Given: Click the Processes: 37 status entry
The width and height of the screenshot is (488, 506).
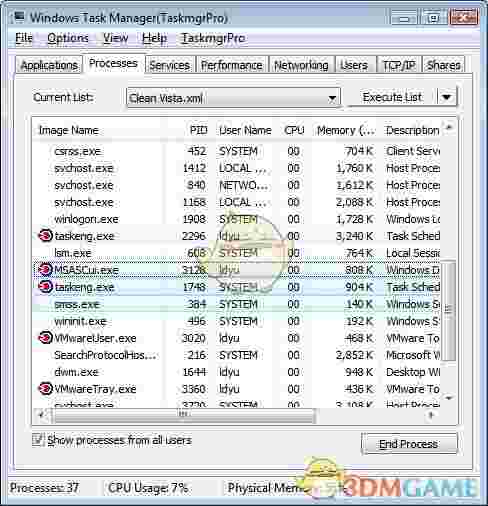Looking at the screenshot, I should tap(45, 488).
